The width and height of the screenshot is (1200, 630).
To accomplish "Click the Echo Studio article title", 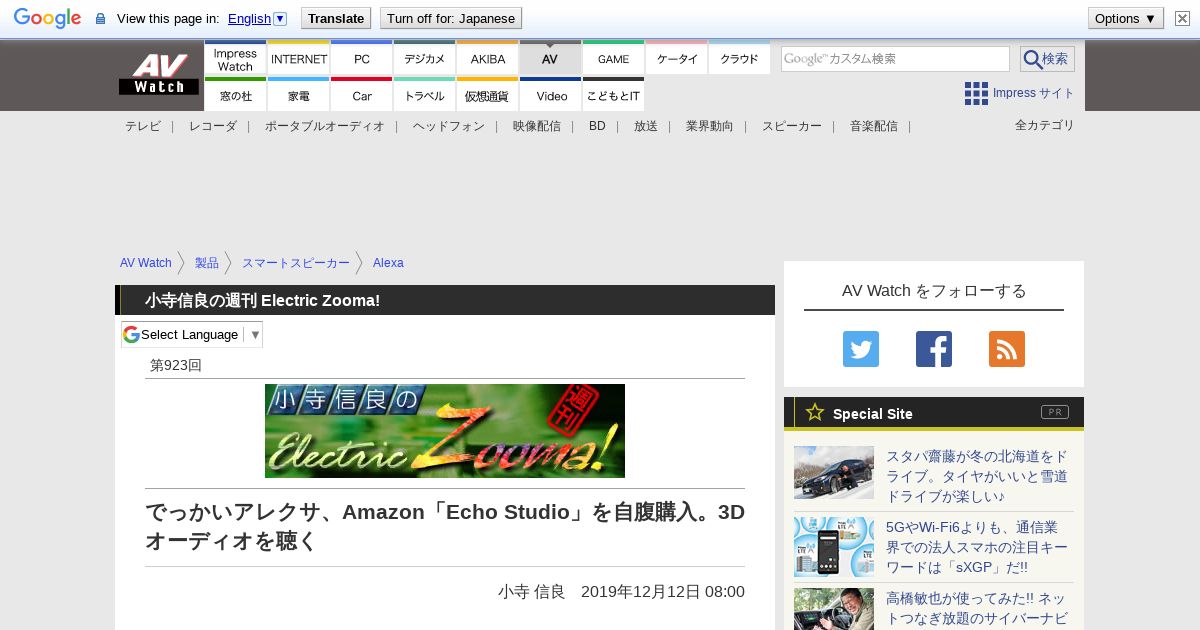I will pos(445,526).
